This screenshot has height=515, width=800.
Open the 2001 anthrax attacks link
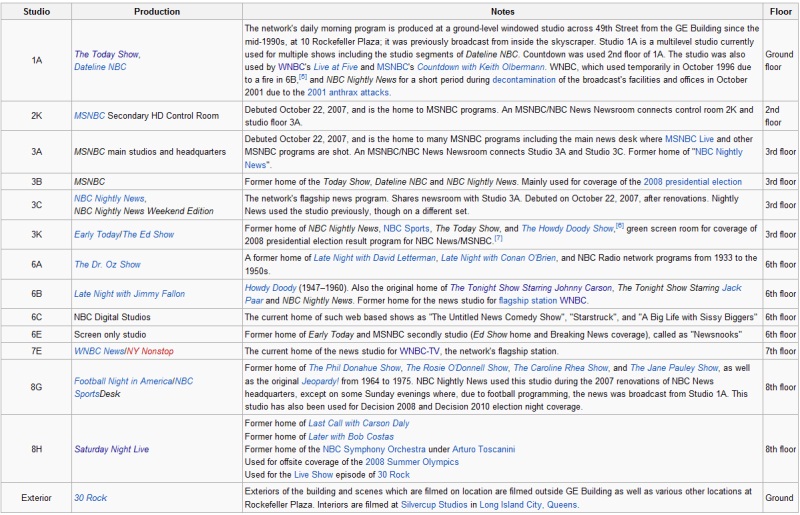click(348, 92)
